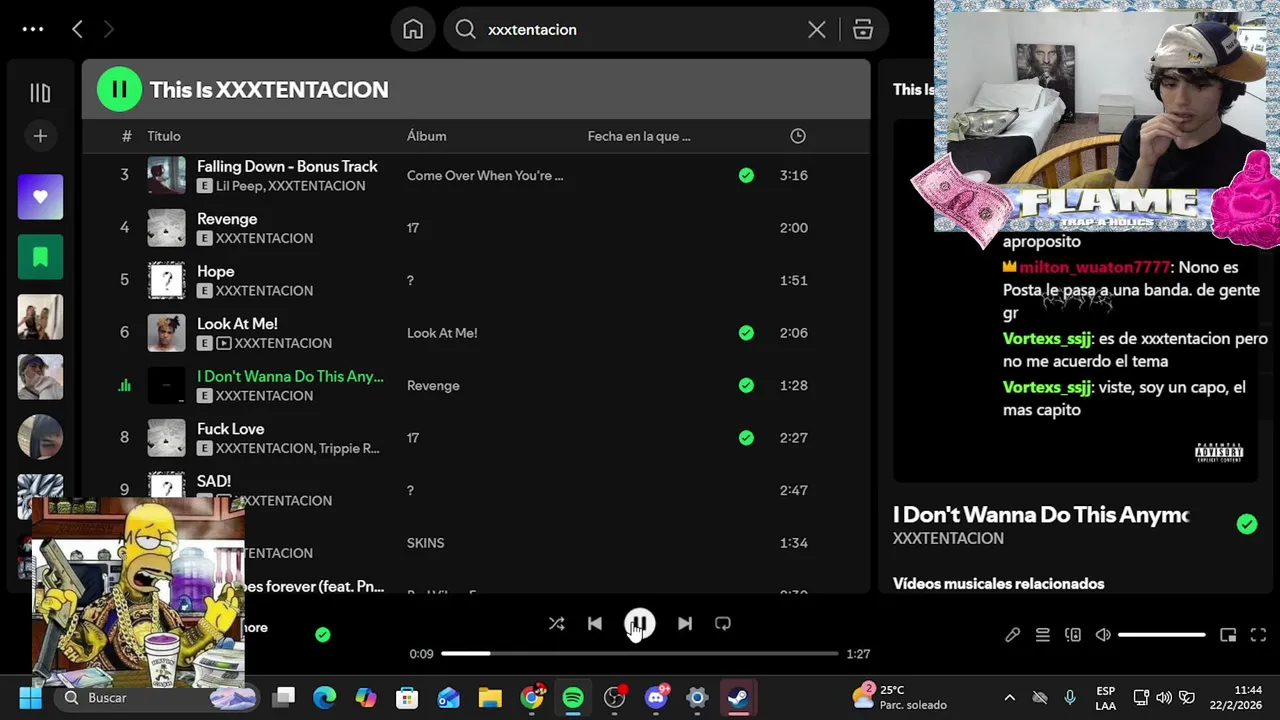Open the lyrics microphone icon
The height and width of the screenshot is (720, 1280).
click(x=1012, y=635)
